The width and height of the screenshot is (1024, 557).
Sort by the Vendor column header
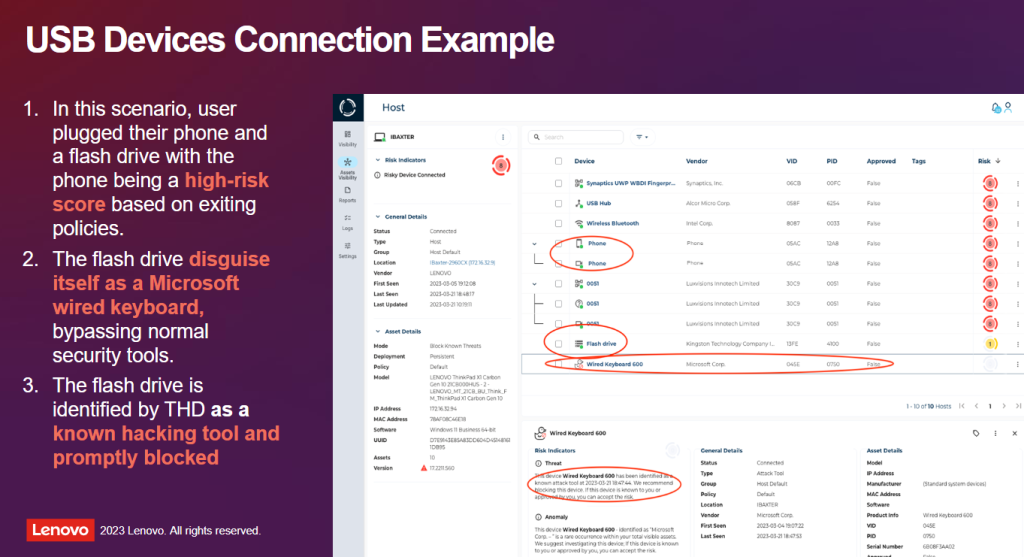[x=697, y=161]
